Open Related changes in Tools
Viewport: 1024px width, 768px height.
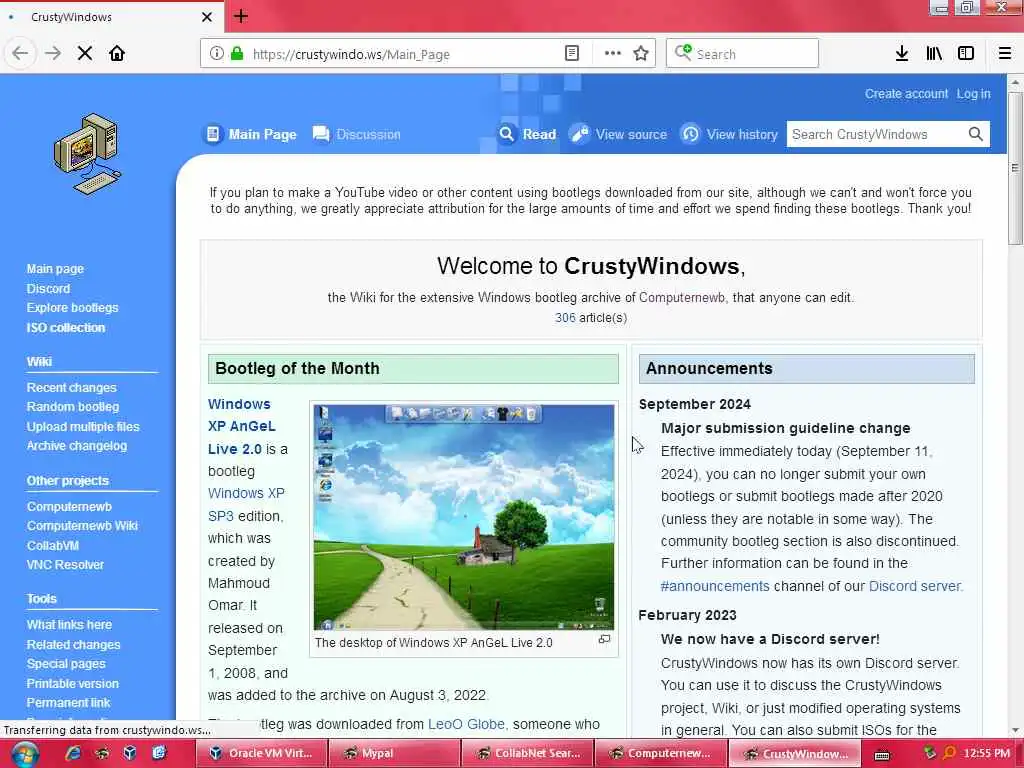click(73, 645)
